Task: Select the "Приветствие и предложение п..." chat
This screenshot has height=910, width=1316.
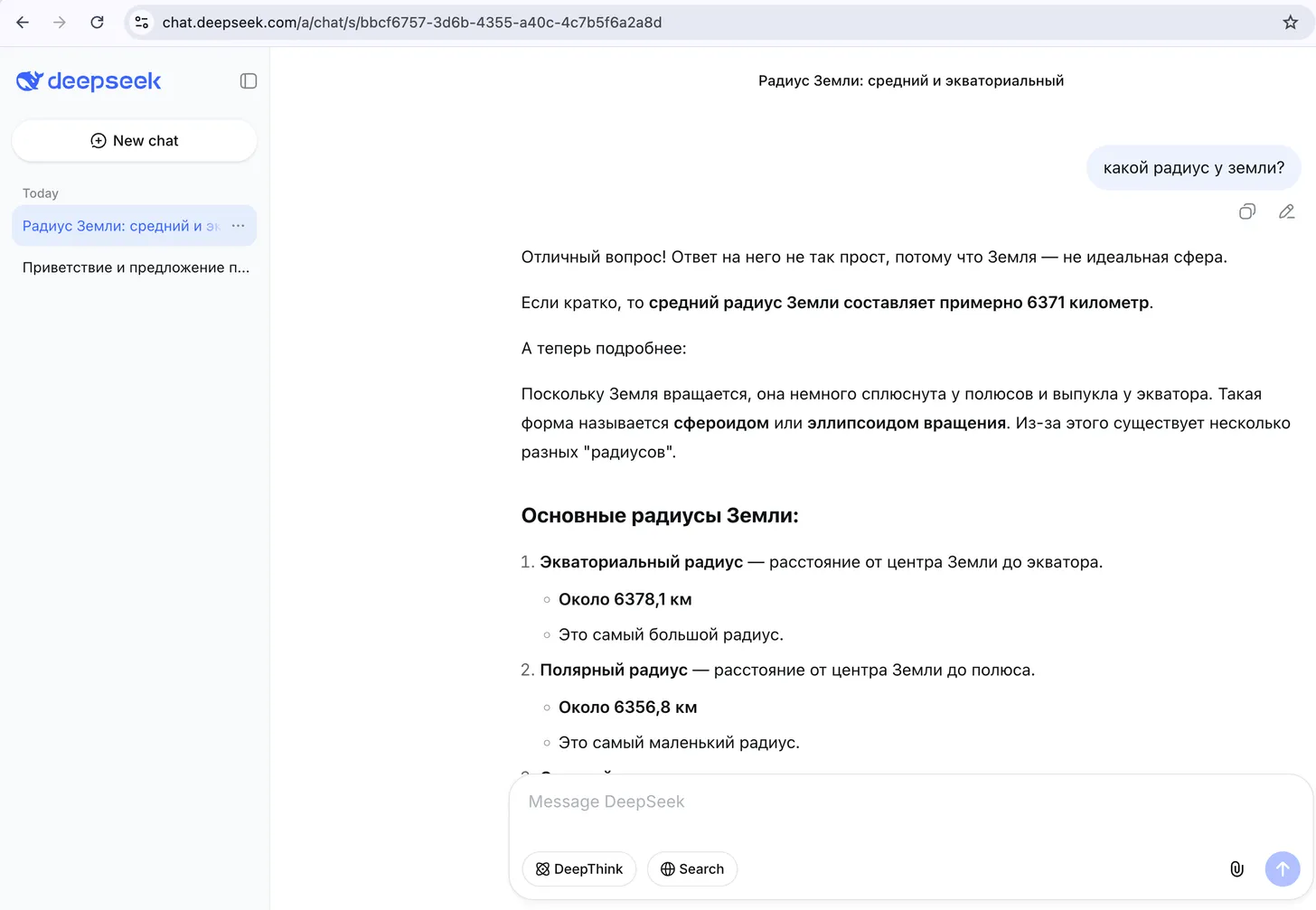Action: point(135,267)
